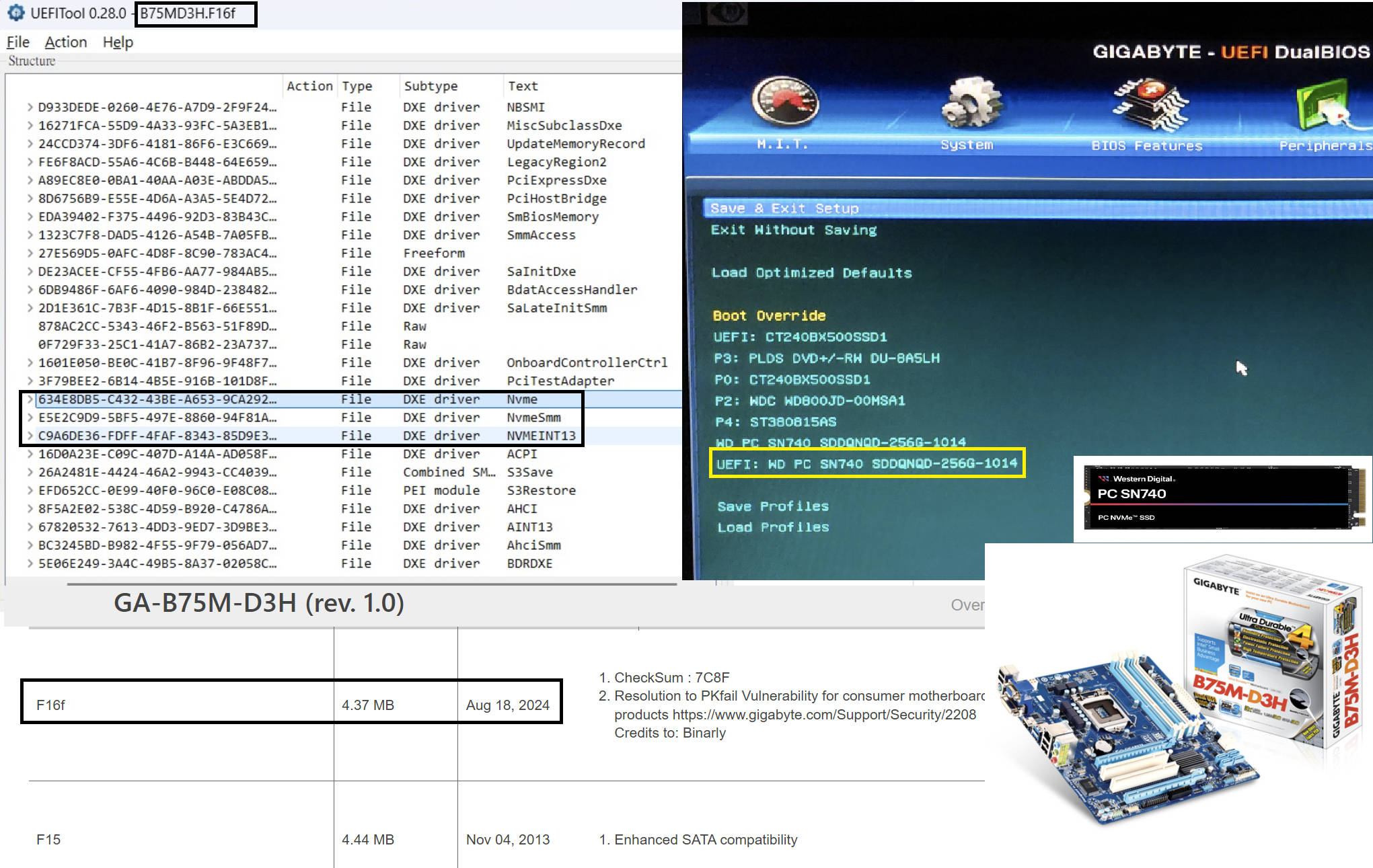Viewport: 1373px width, 868px height.
Task: Select the Freeform file row
Action: tap(344, 253)
